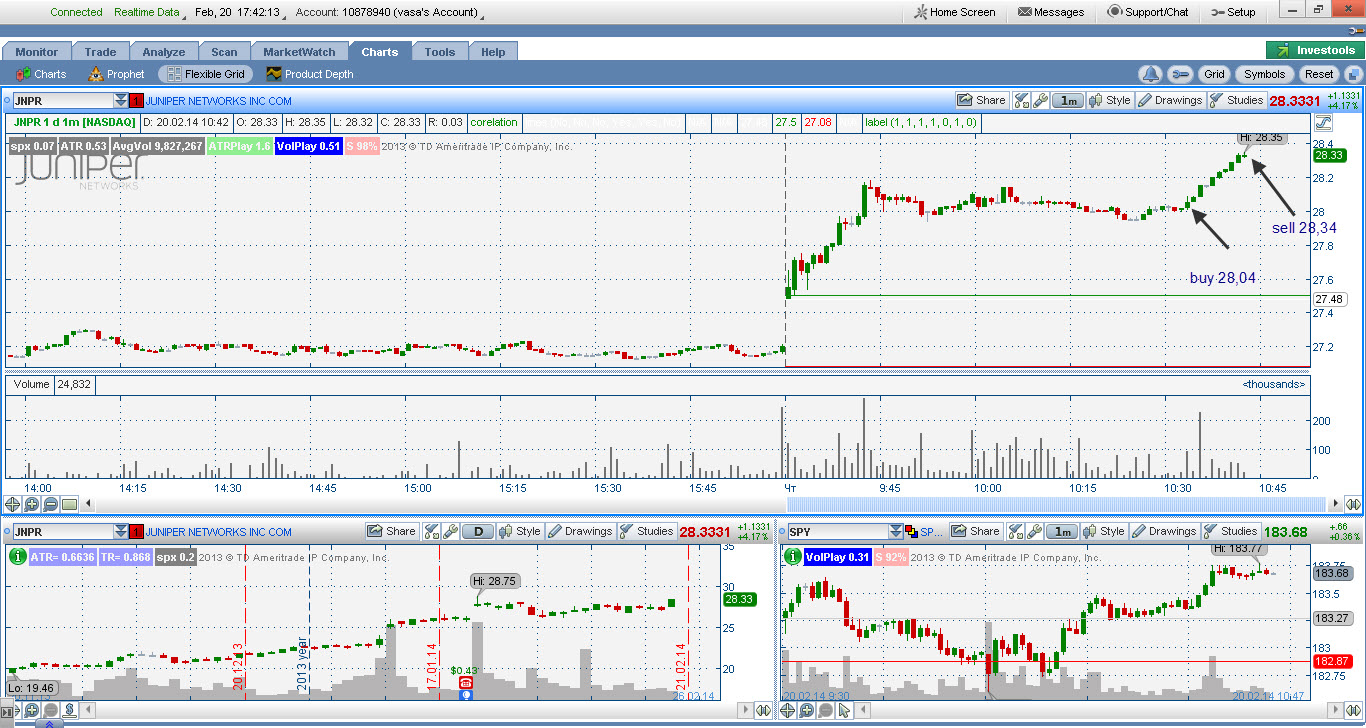This screenshot has height=728, width=1366.
Task: Open Style on the SPY chart
Action: pos(1104,531)
